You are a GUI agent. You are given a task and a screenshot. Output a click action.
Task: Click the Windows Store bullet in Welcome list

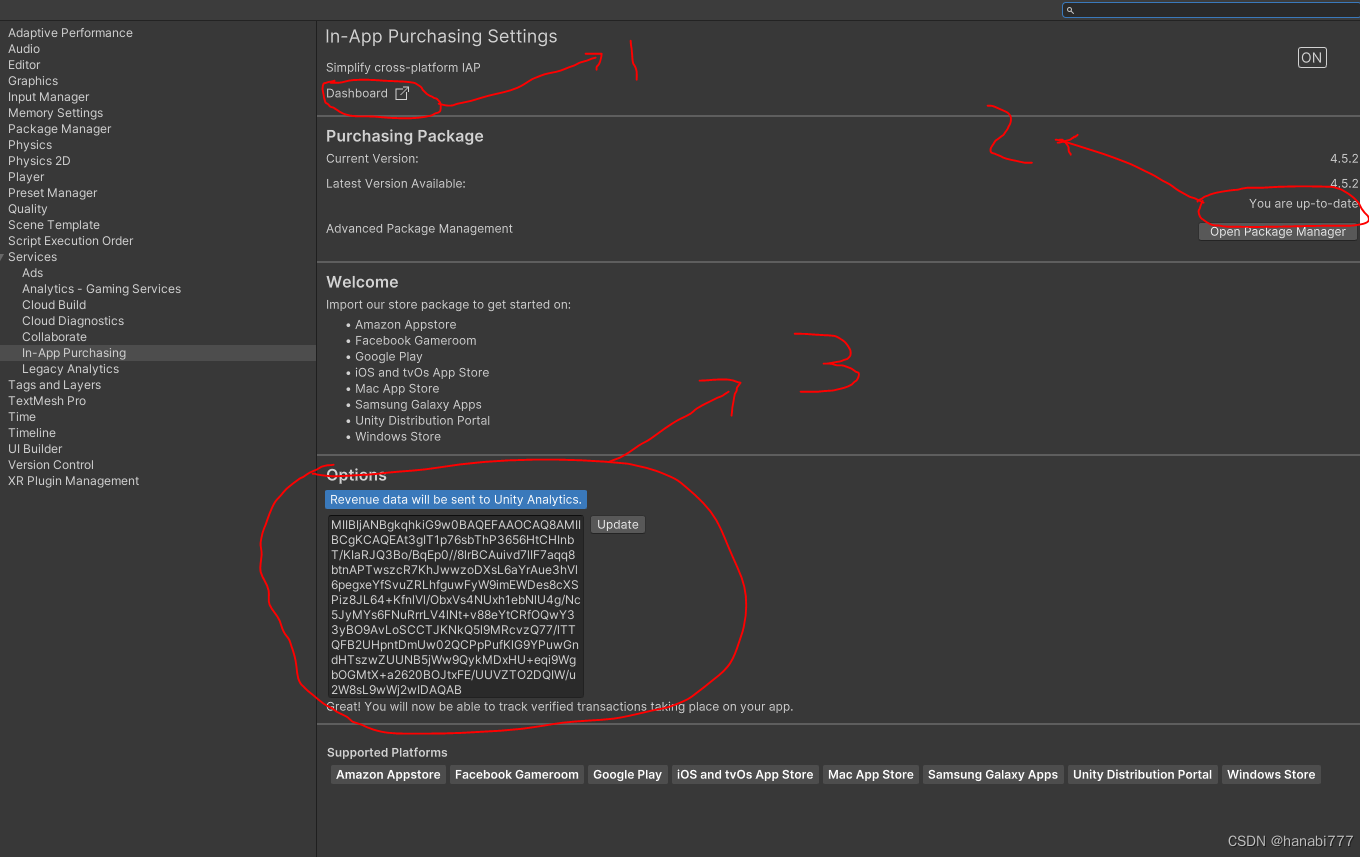click(x=398, y=437)
